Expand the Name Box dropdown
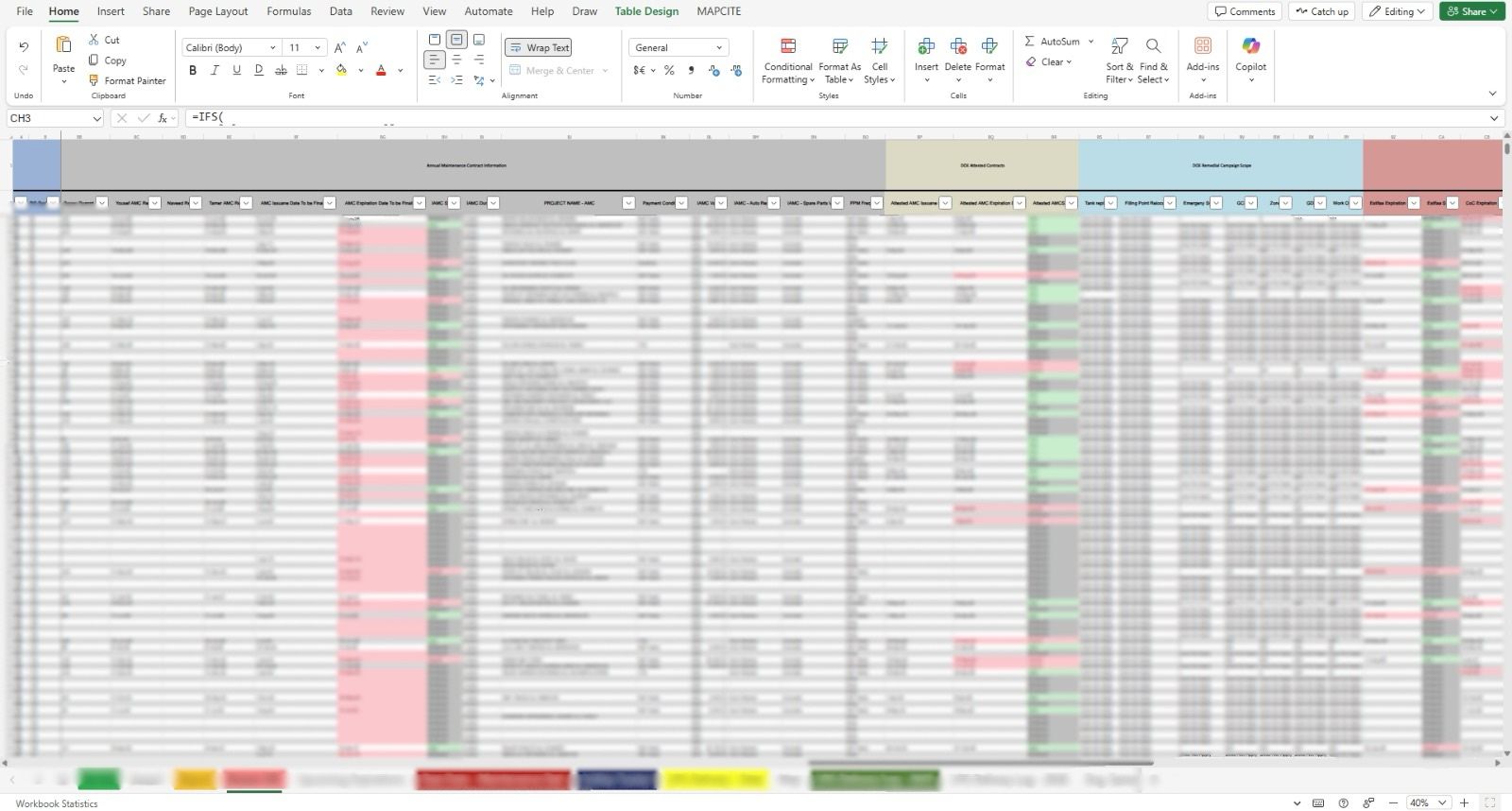 (x=96, y=118)
